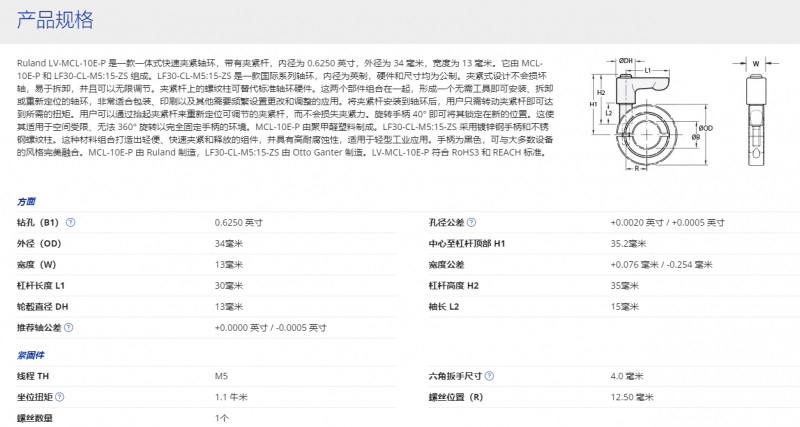Click the 方面 section heading
Image resolution: width=800 pixels, height=427 pixels.
[26, 202]
